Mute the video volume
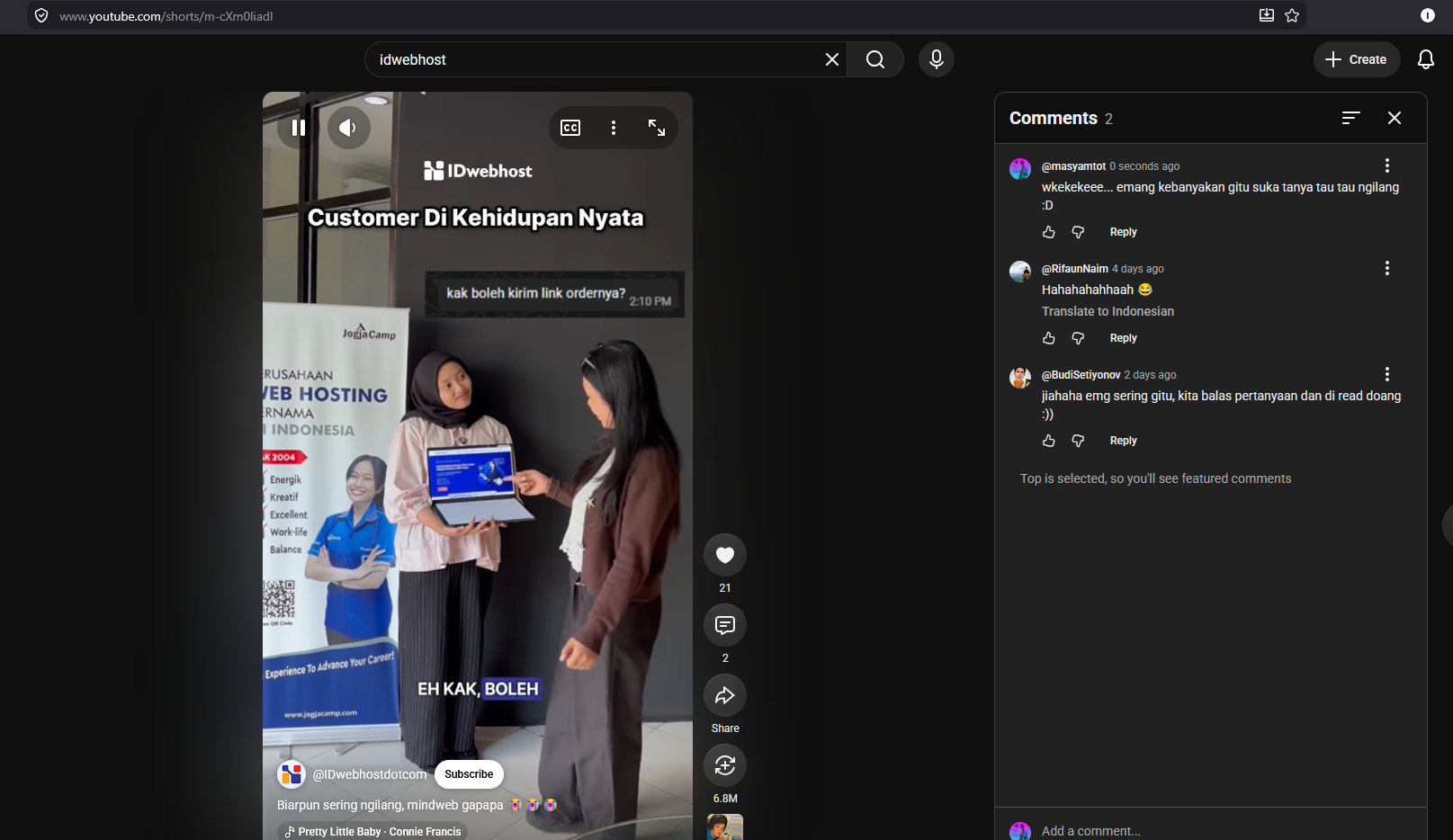Viewport: 1453px width, 840px height. tap(348, 128)
